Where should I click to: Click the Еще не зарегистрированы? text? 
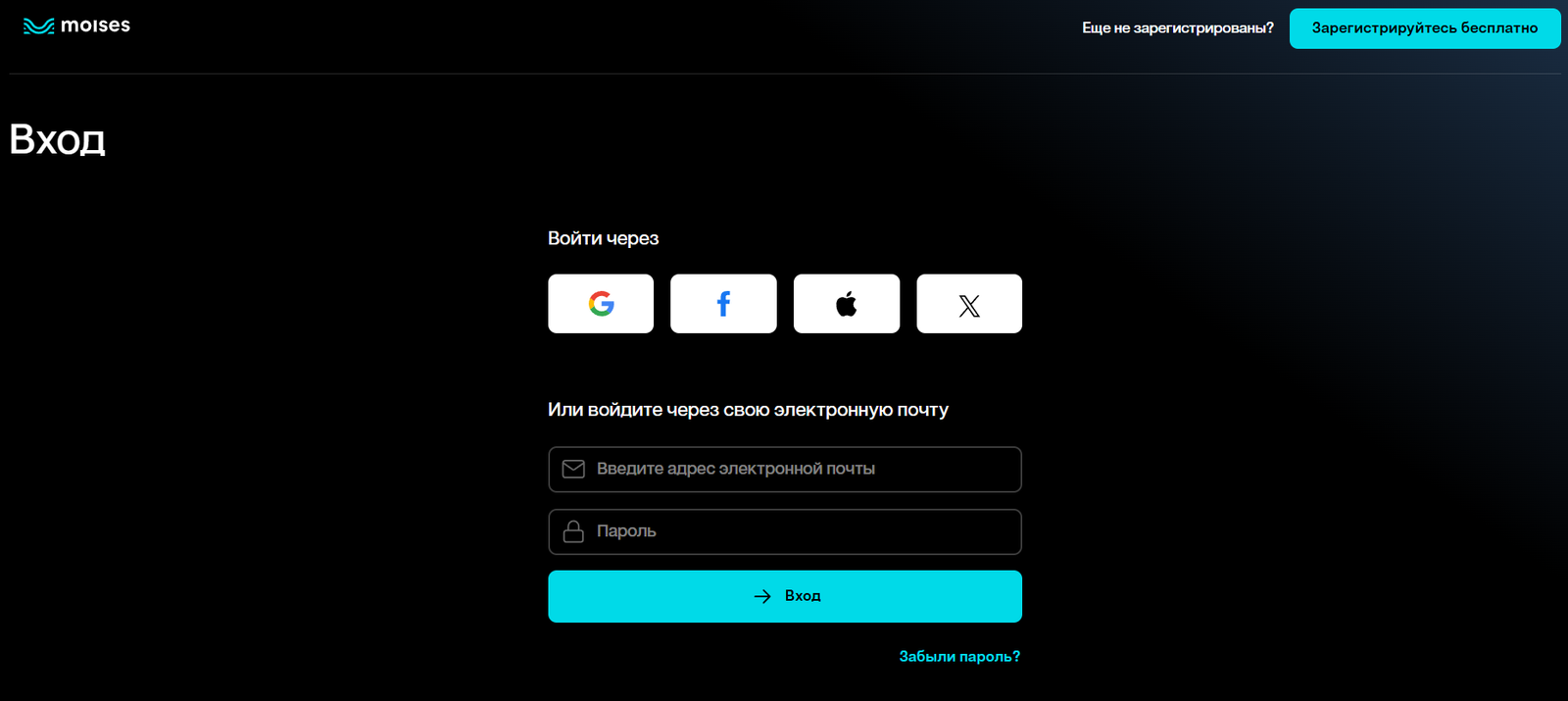[x=1177, y=28]
